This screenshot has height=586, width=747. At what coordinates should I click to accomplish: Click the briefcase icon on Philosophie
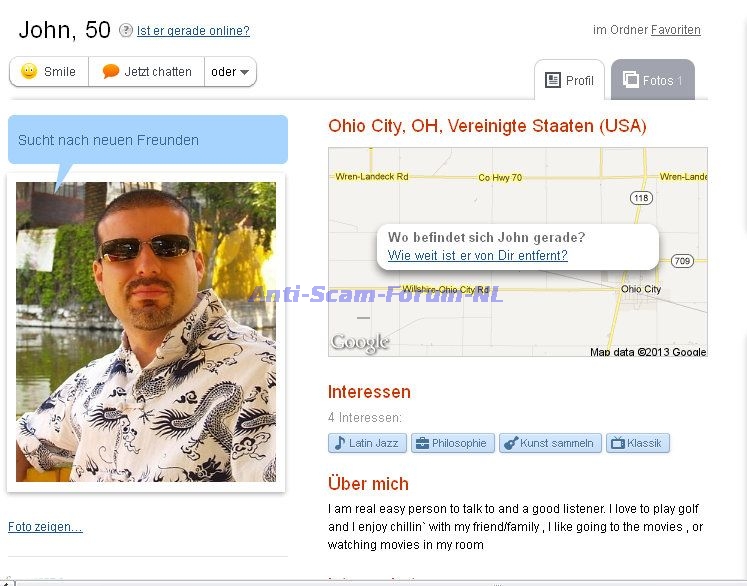tap(422, 444)
